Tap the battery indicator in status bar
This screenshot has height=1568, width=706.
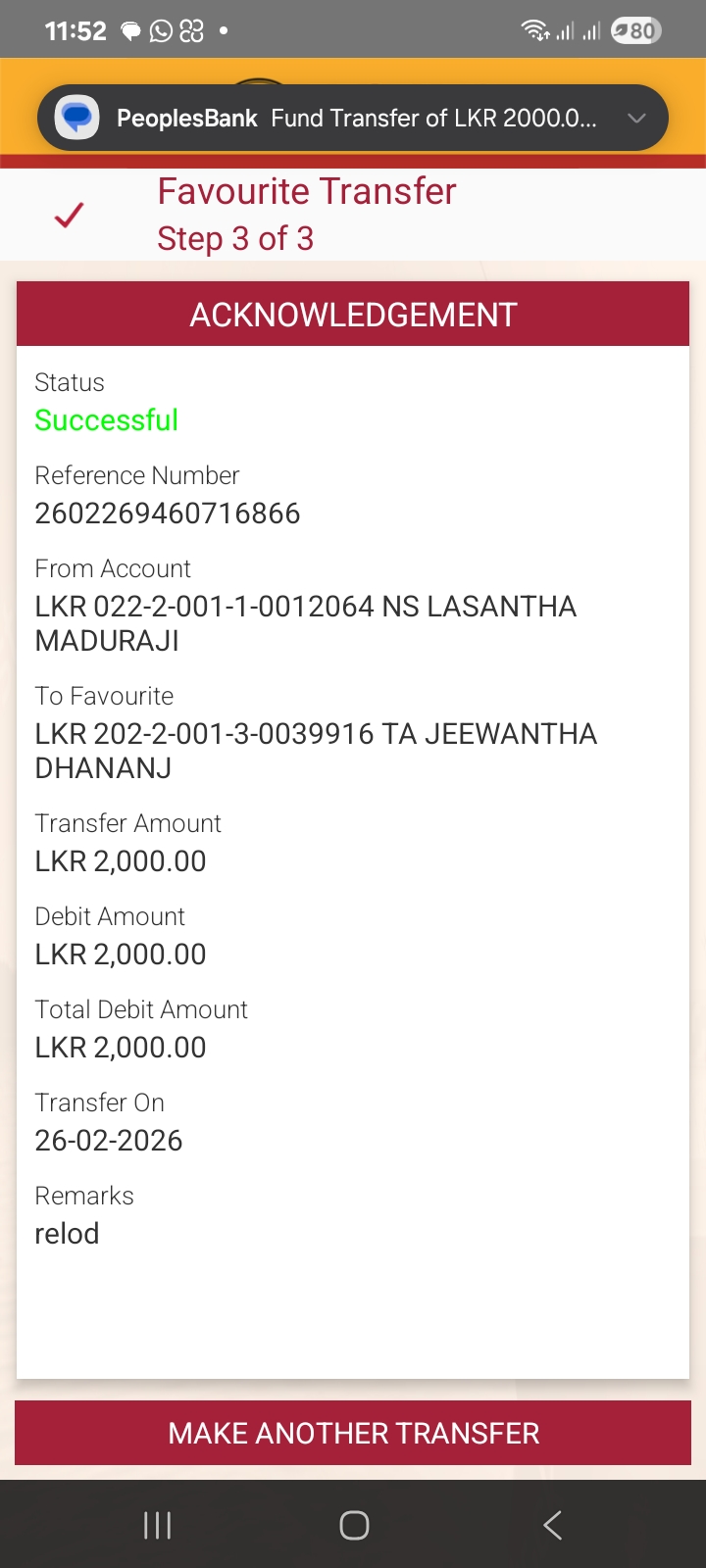(636, 31)
